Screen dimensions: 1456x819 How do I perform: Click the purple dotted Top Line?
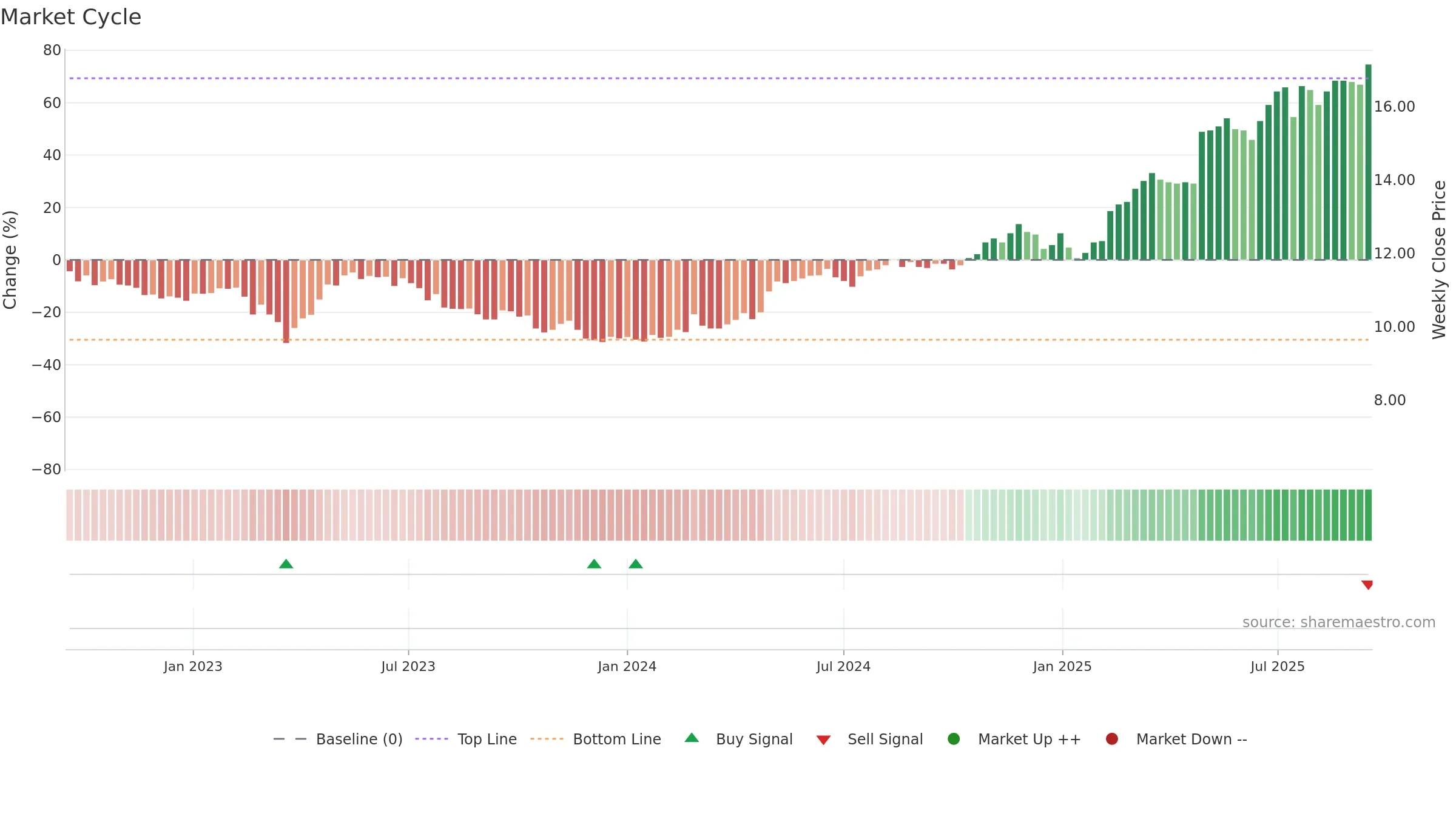[x=719, y=78]
